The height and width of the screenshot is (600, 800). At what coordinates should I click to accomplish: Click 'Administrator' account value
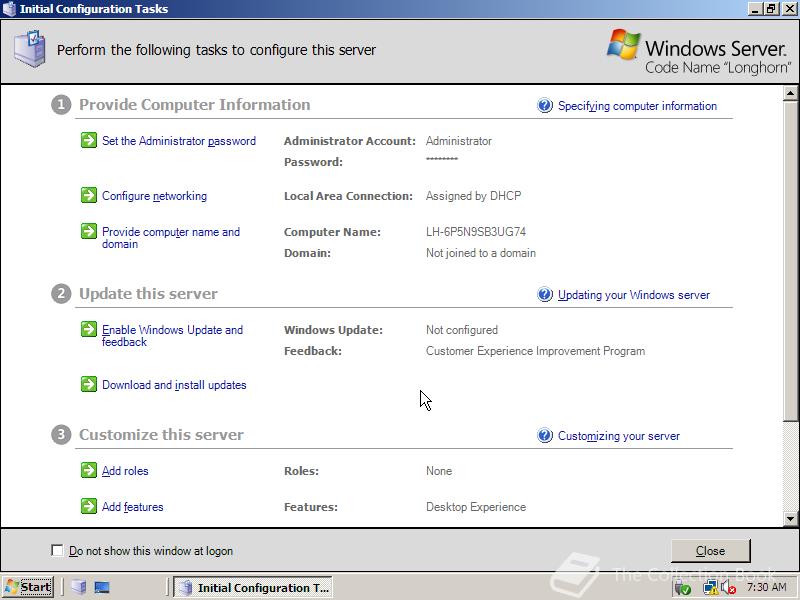point(459,141)
